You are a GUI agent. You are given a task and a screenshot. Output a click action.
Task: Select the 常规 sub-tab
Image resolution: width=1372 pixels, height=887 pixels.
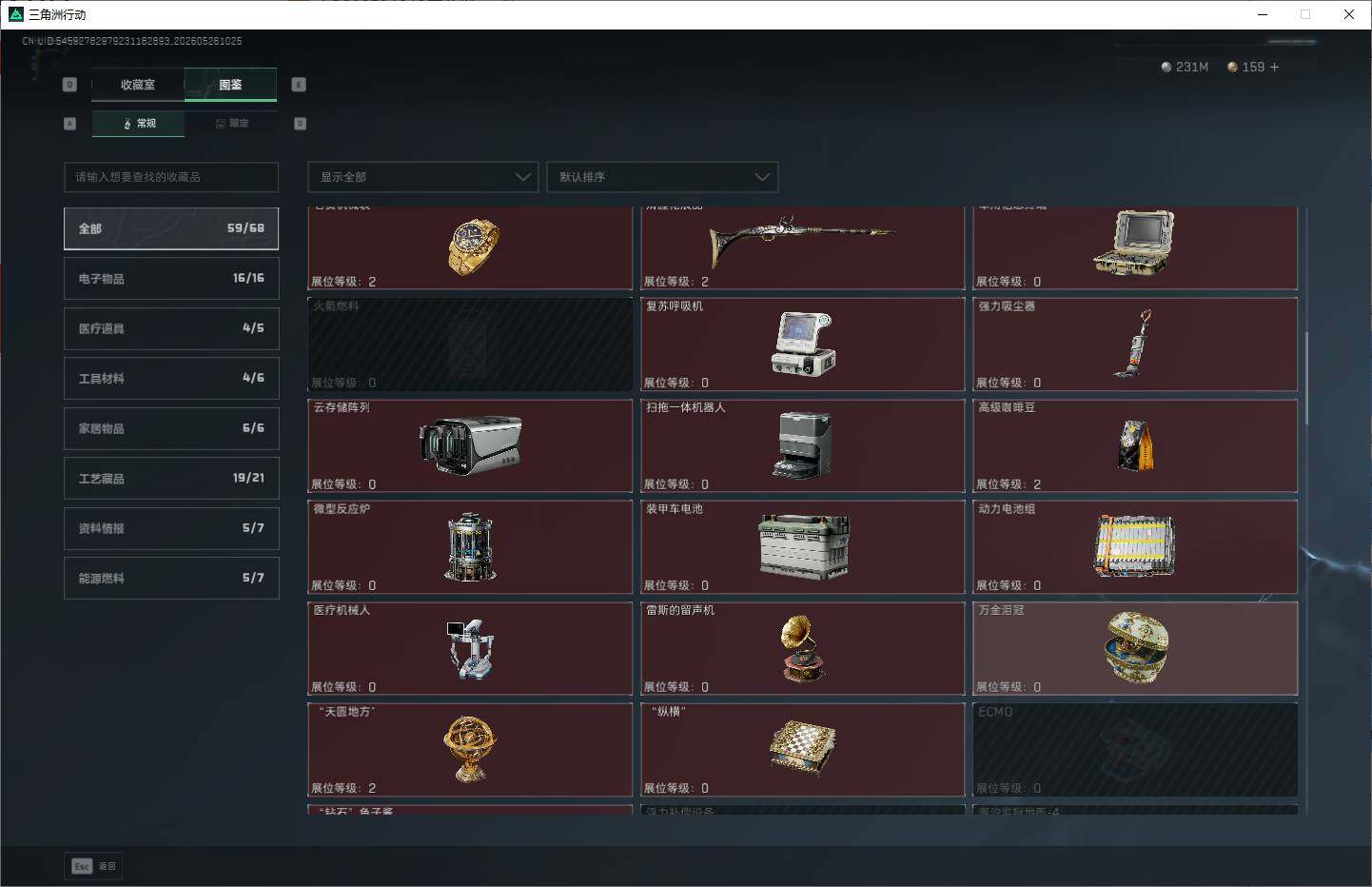(x=139, y=124)
